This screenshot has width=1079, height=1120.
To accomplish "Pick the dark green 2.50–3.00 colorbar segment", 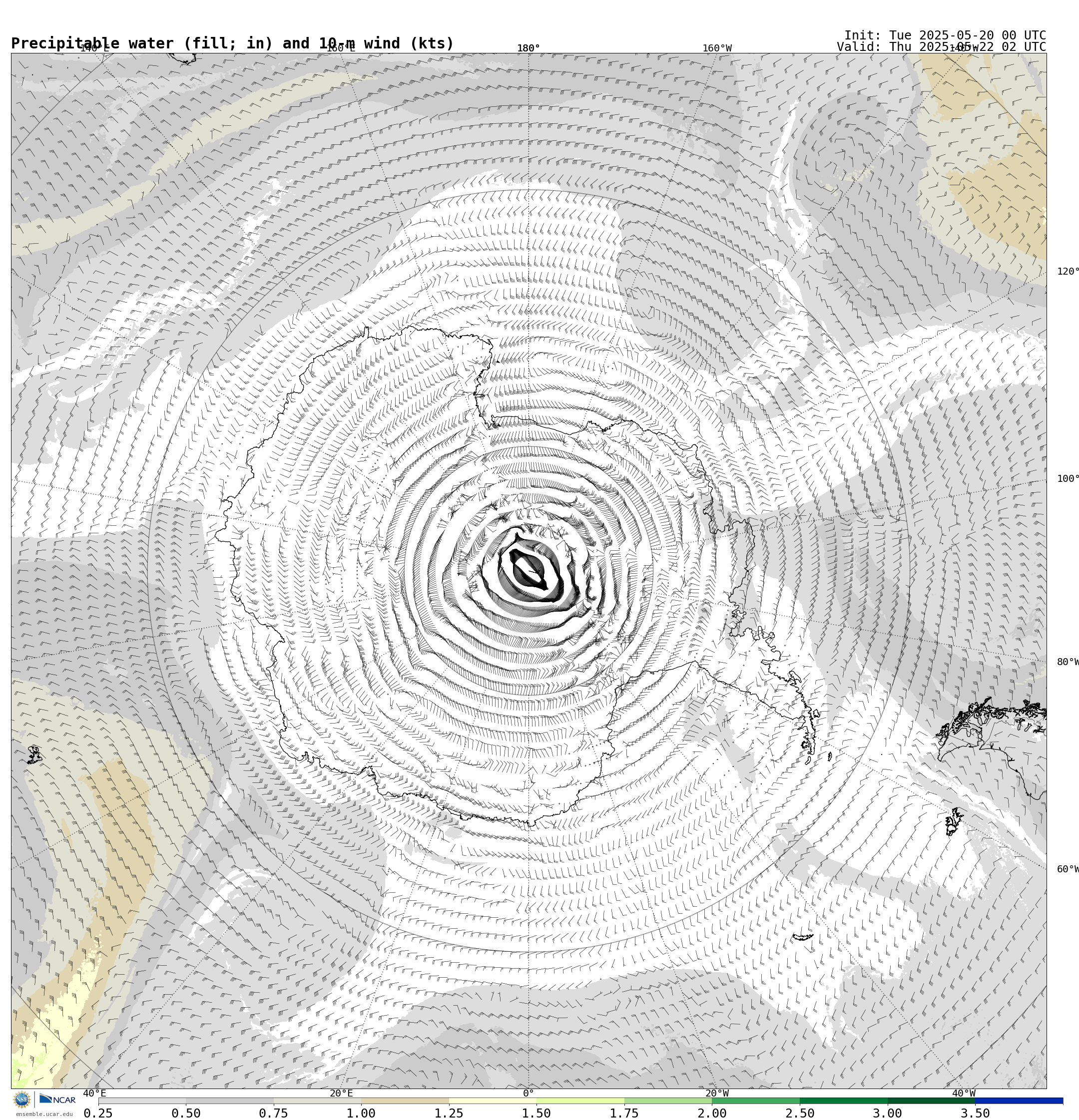I will pos(844,1101).
